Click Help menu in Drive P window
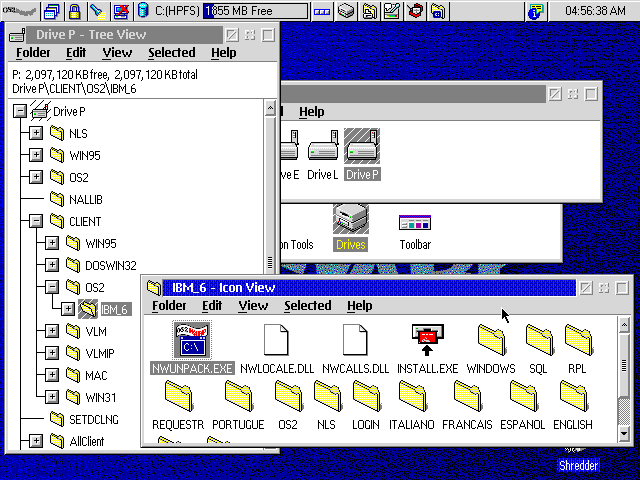640x480 pixels. pos(224,52)
